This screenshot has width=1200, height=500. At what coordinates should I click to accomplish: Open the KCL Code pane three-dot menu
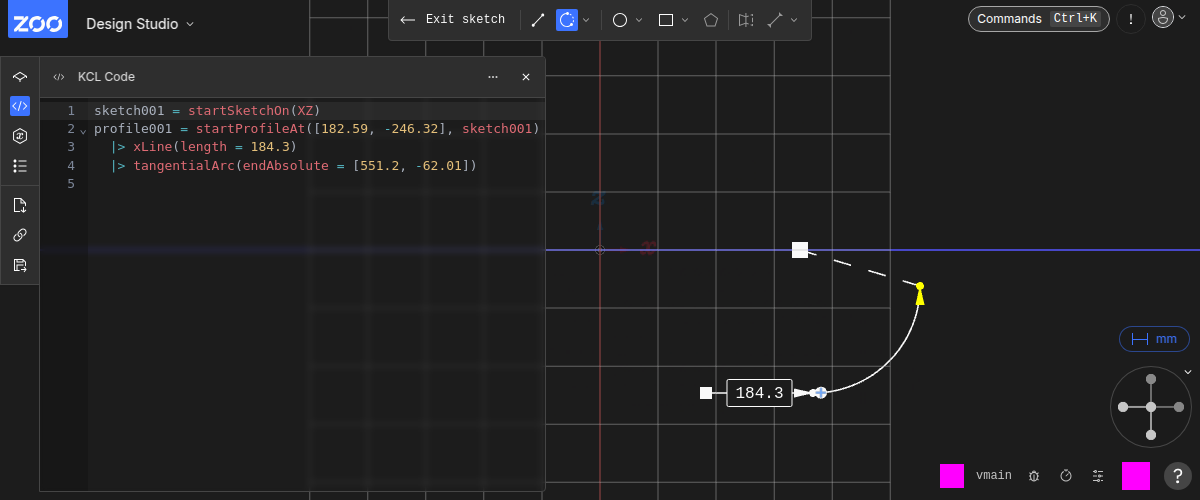pyautogui.click(x=493, y=77)
